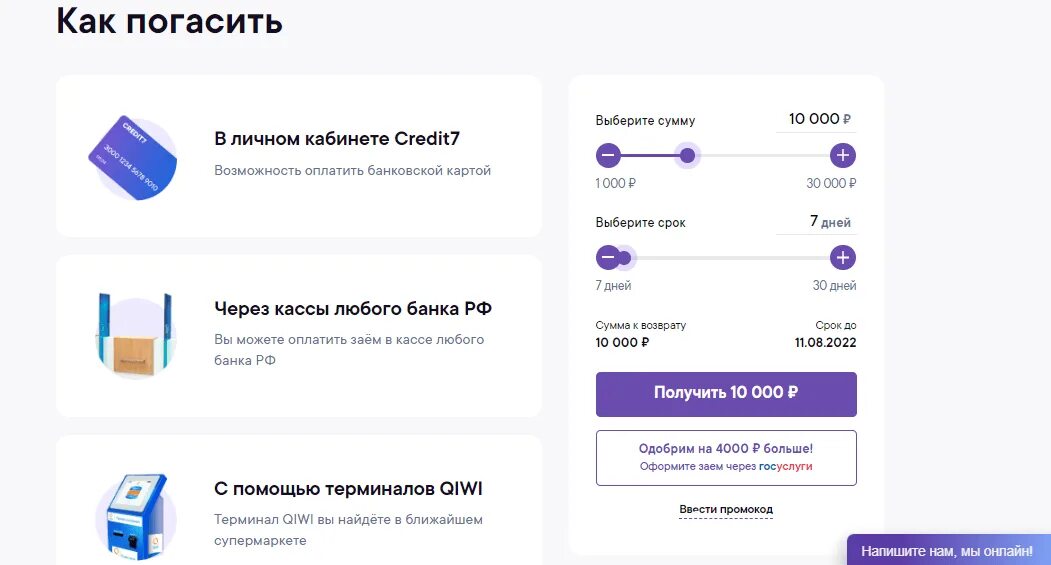Click the 7 дней term input field
The height and width of the screenshot is (565, 1051).
click(x=814, y=222)
